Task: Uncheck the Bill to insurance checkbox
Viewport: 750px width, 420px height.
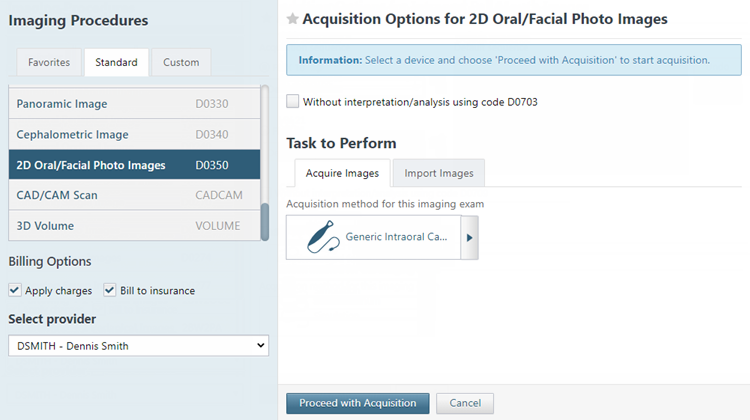Action: [110, 291]
